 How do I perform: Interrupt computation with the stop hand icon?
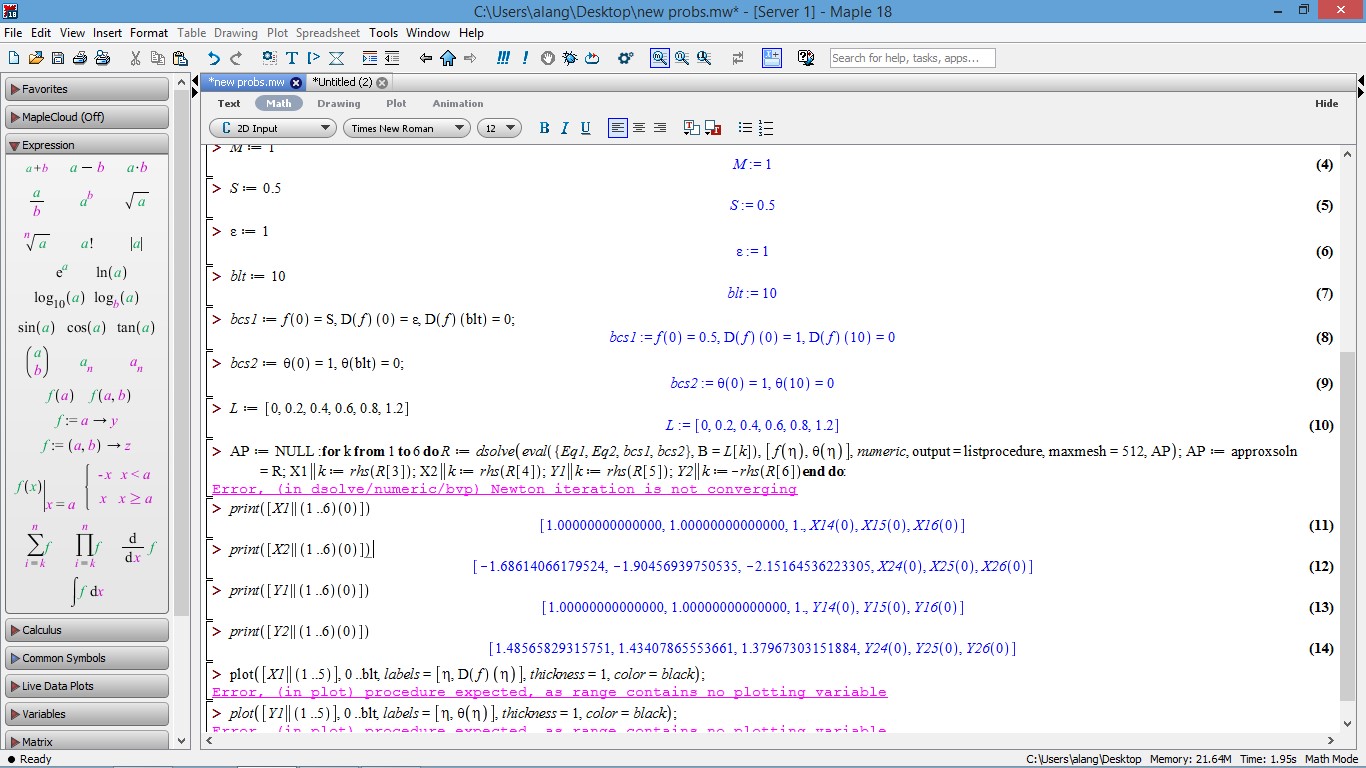coord(548,58)
